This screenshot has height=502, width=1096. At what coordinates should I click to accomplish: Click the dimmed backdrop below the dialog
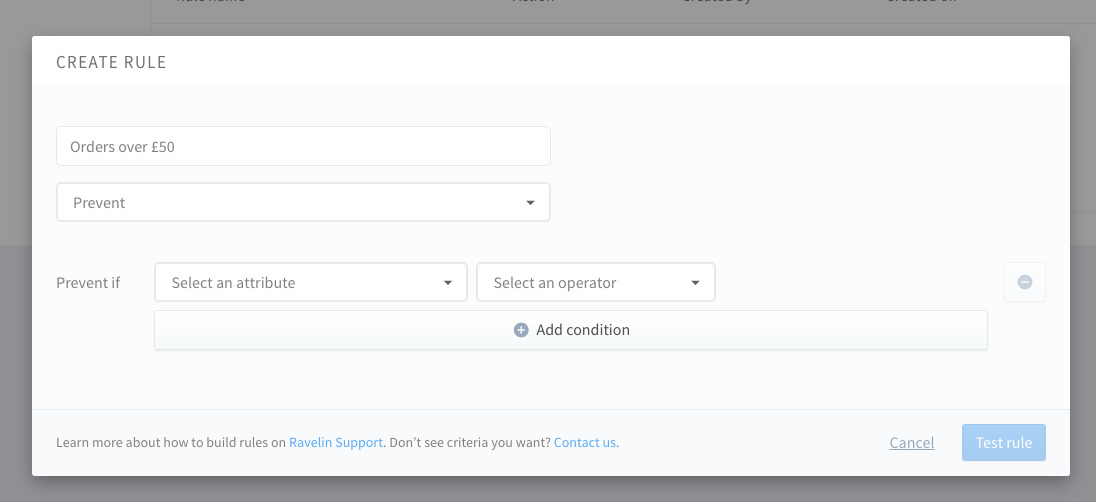tap(548, 490)
